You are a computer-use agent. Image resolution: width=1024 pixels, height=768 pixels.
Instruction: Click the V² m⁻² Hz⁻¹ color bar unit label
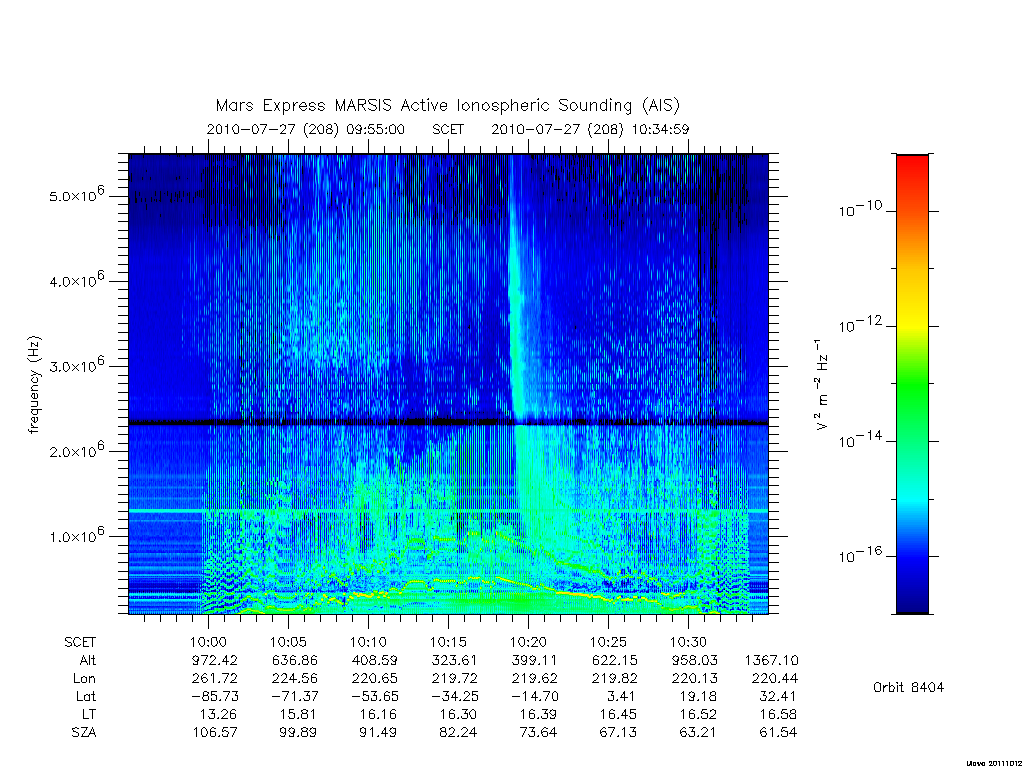pos(823,384)
